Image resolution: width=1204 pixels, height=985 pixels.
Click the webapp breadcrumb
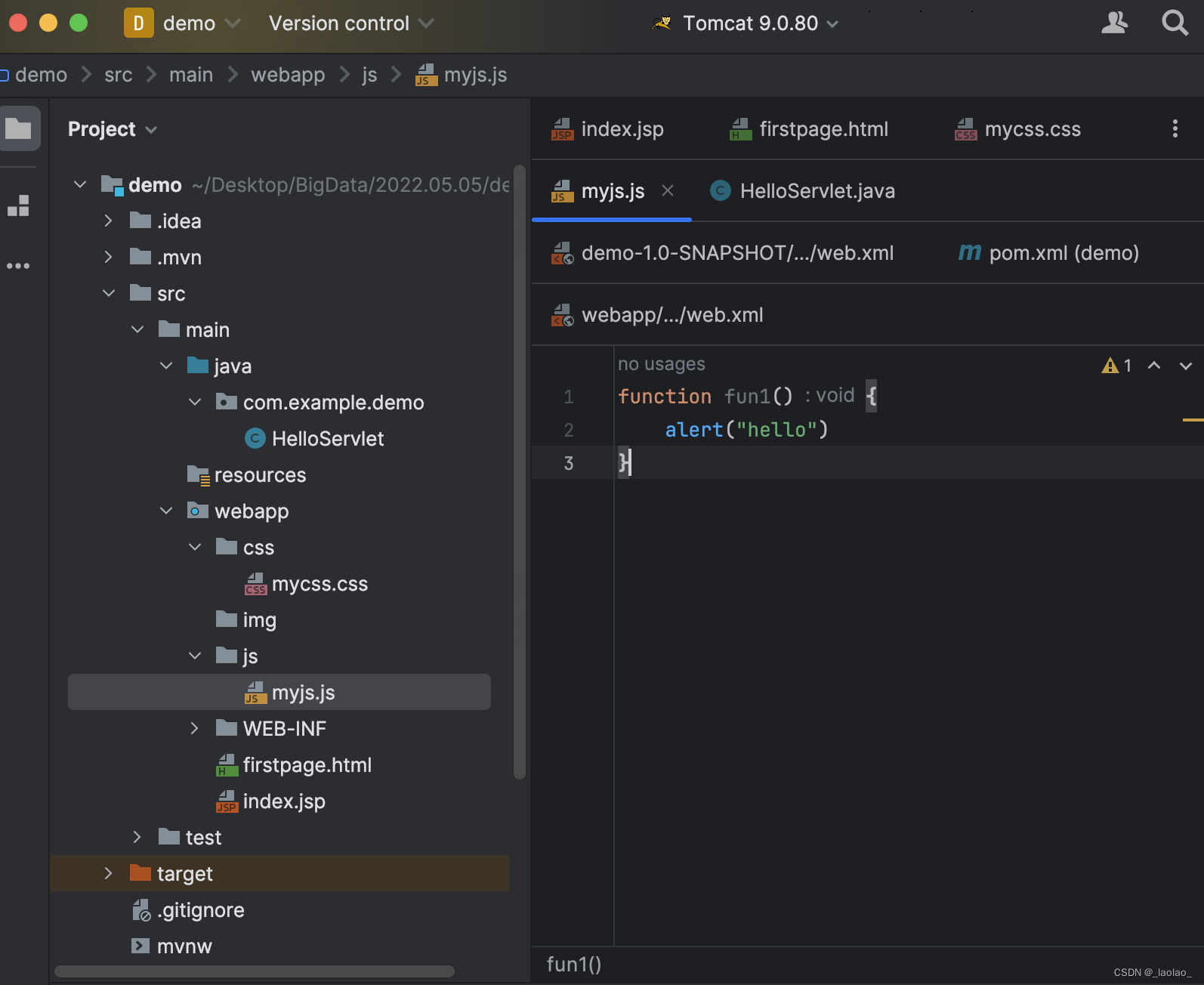pos(288,75)
